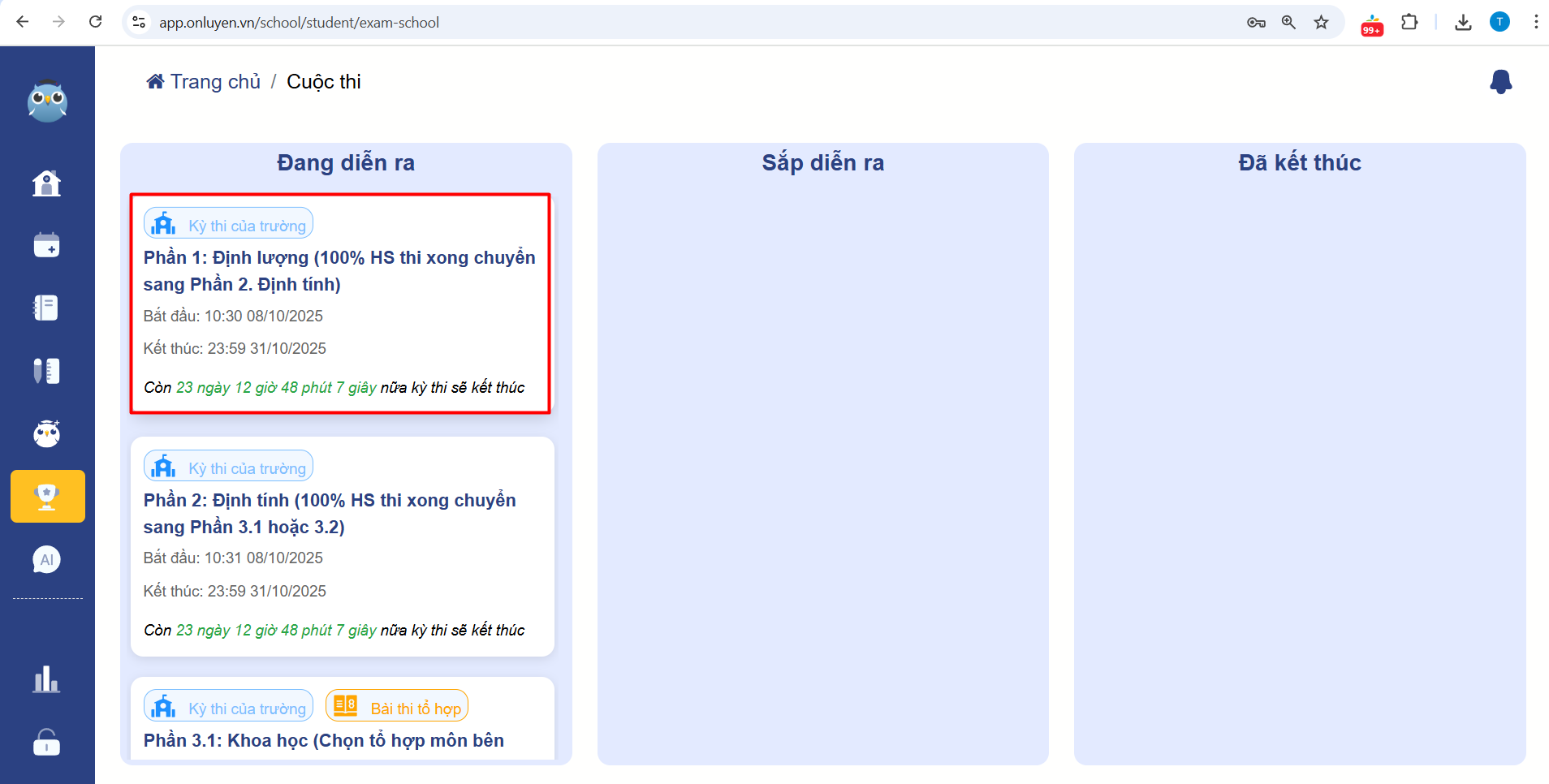
Task: Click the browser address bar URL
Action: 299,23
